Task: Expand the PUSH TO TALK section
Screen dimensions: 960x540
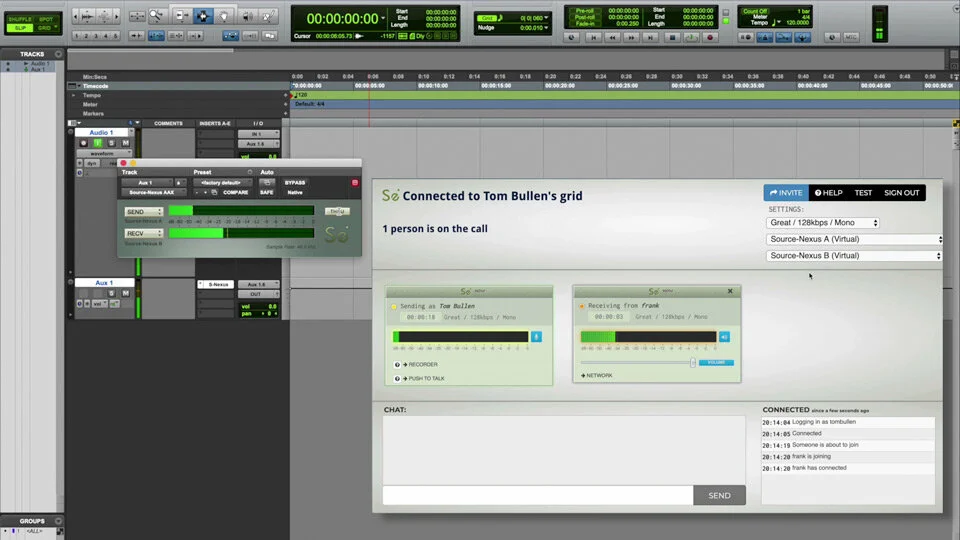Action: tap(423, 378)
